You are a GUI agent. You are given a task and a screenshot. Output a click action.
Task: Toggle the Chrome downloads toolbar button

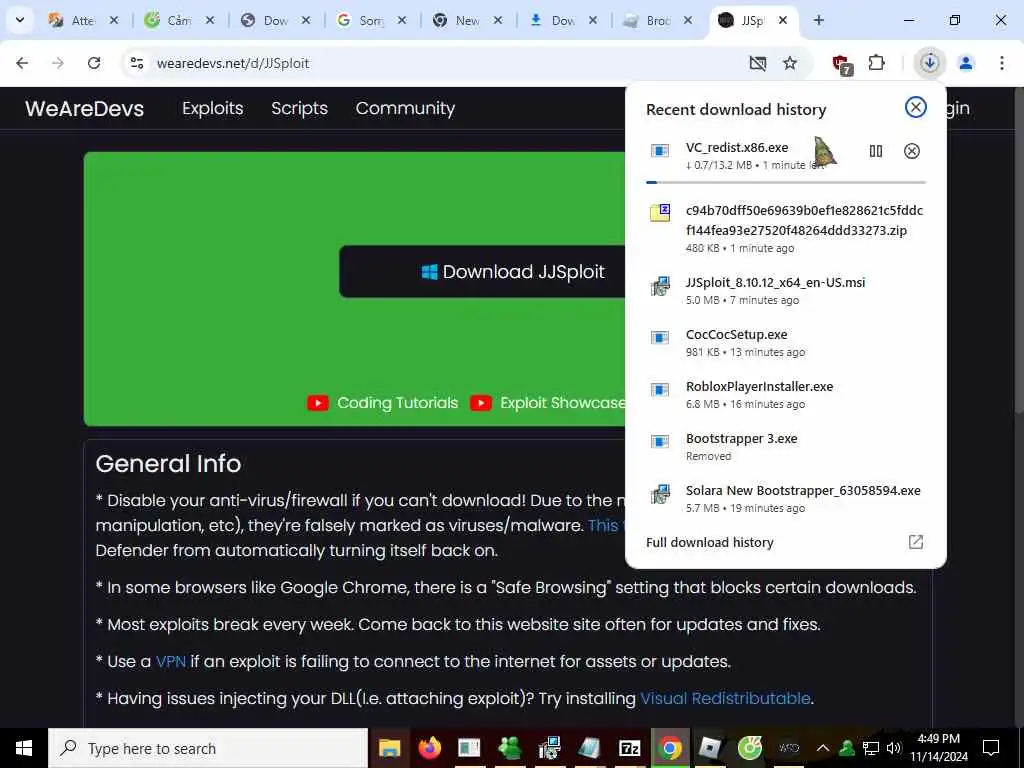pyautogui.click(x=929, y=63)
